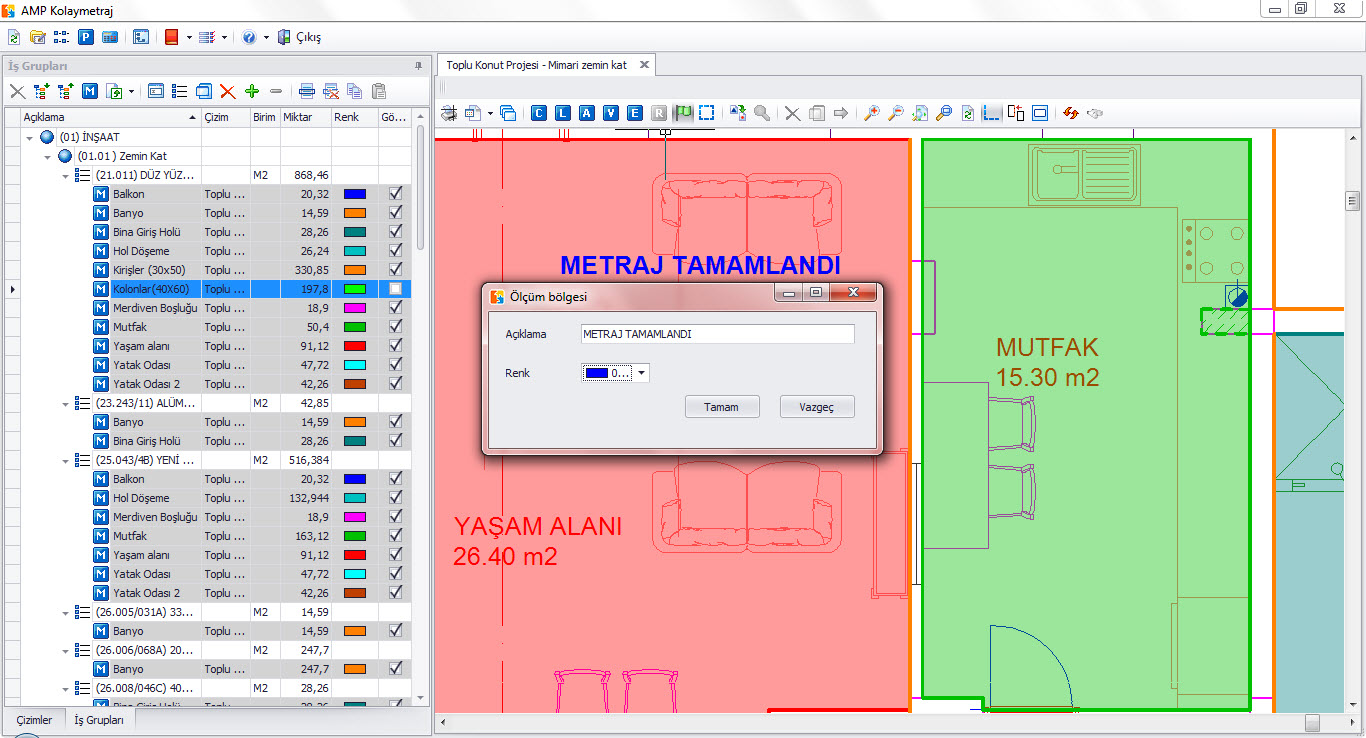Viewport: 1366px width, 738px height.
Task: Collapse the (01.01) Zemin Kat node
Action: point(48,156)
